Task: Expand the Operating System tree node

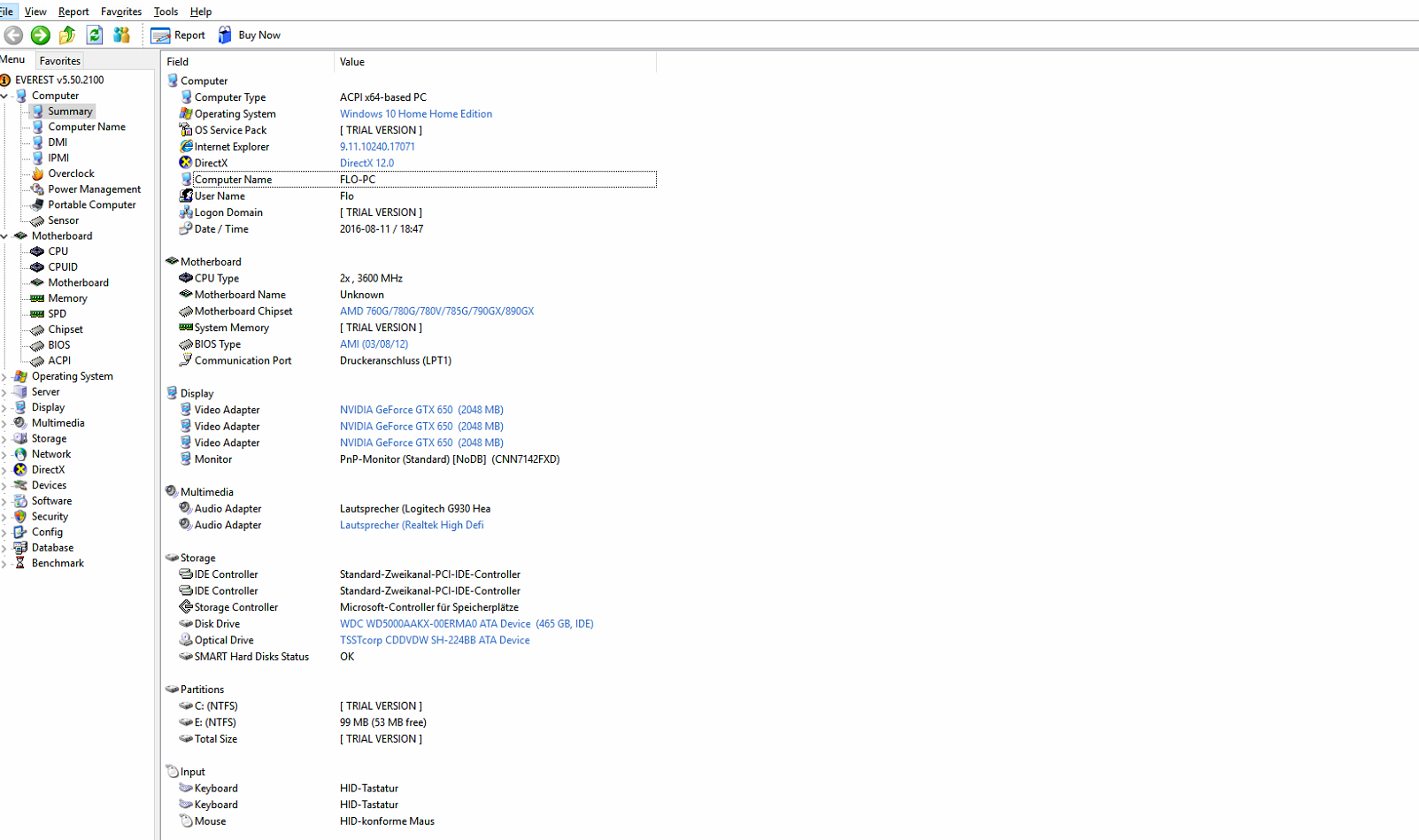Action: 4,376
